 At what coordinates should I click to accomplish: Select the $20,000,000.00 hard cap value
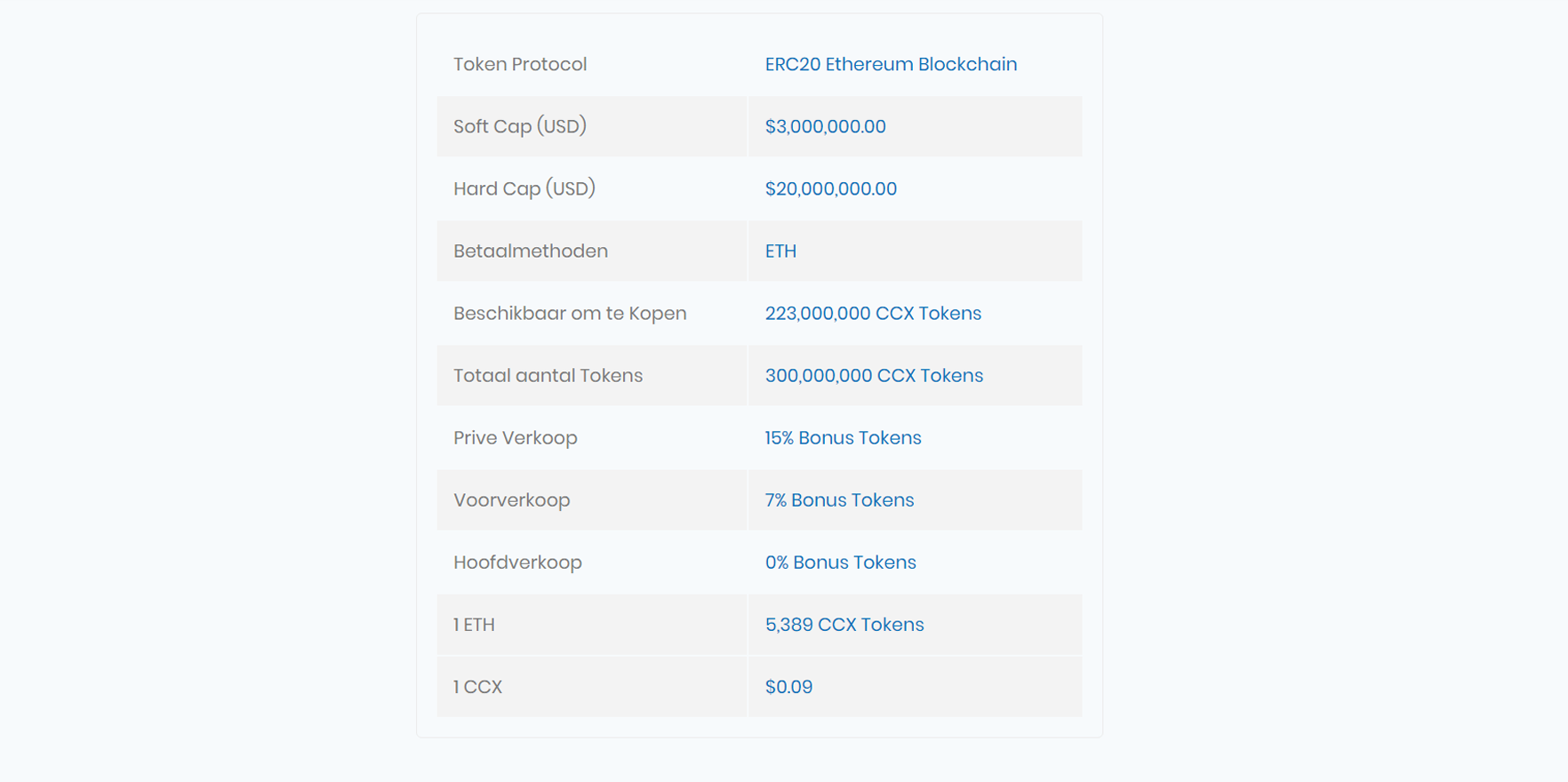coord(831,188)
